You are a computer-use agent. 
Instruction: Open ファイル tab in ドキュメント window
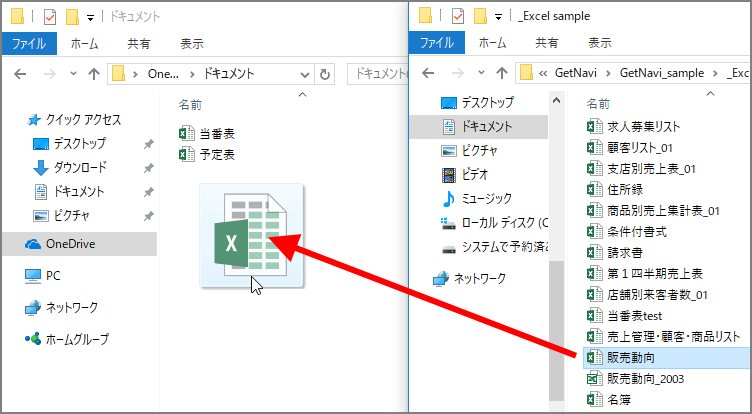click(x=29, y=44)
